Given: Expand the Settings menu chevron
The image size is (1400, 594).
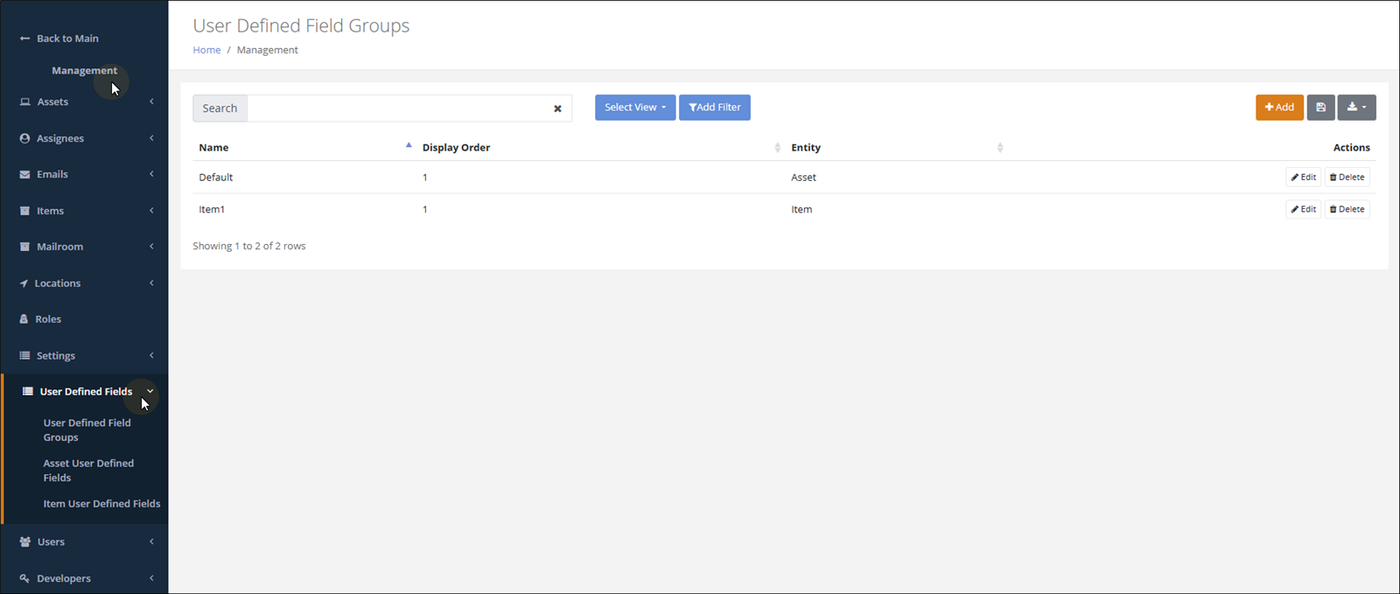Looking at the screenshot, I should click(x=152, y=356).
